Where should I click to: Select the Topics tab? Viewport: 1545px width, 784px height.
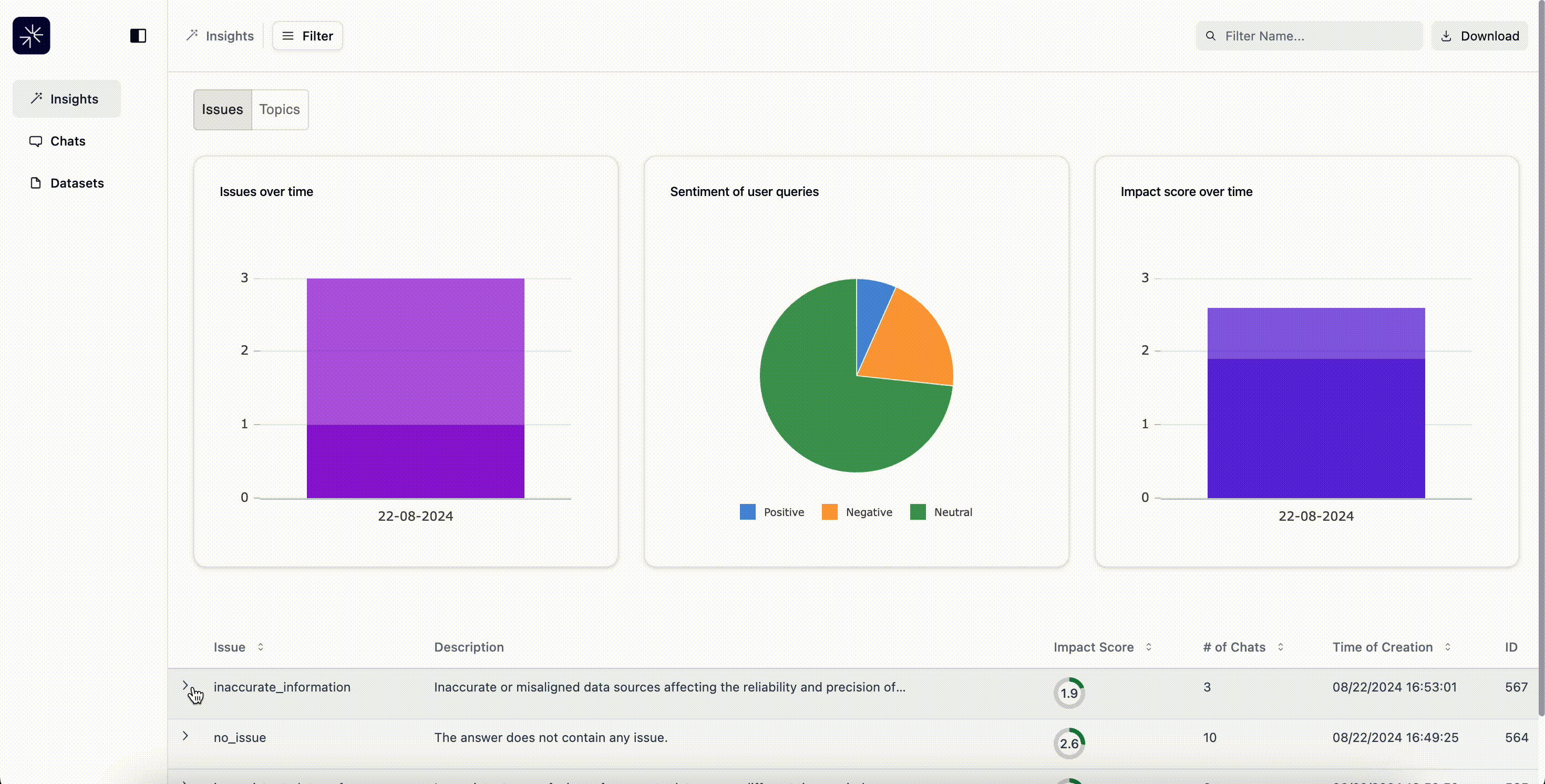278,109
